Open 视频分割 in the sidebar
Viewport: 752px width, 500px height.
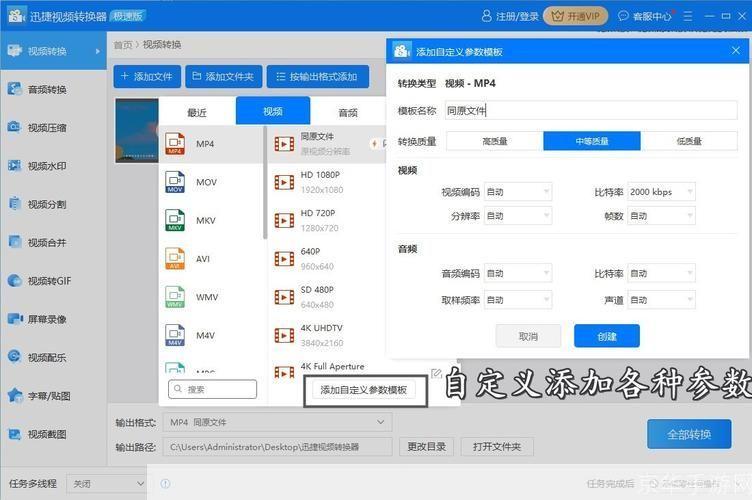53,204
